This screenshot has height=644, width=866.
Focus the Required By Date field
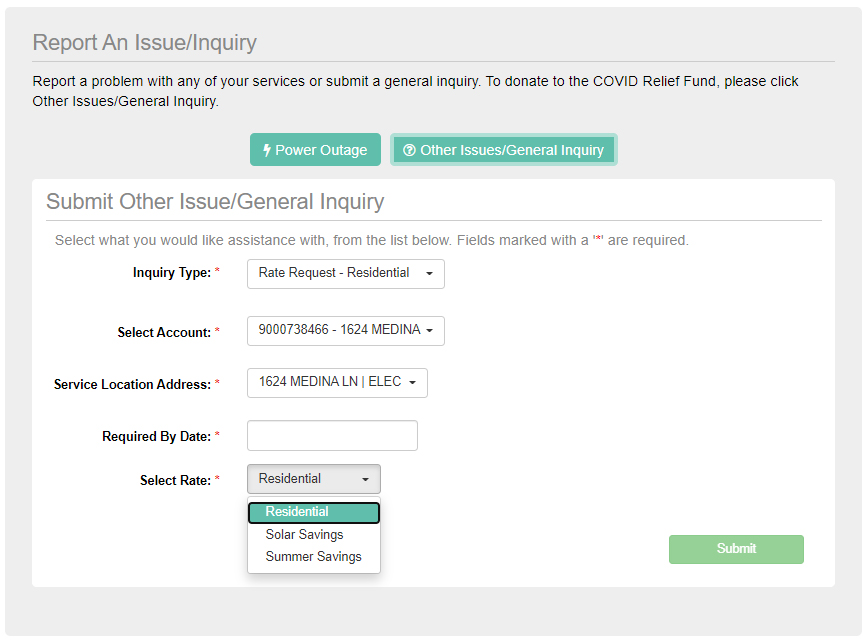tap(332, 436)
